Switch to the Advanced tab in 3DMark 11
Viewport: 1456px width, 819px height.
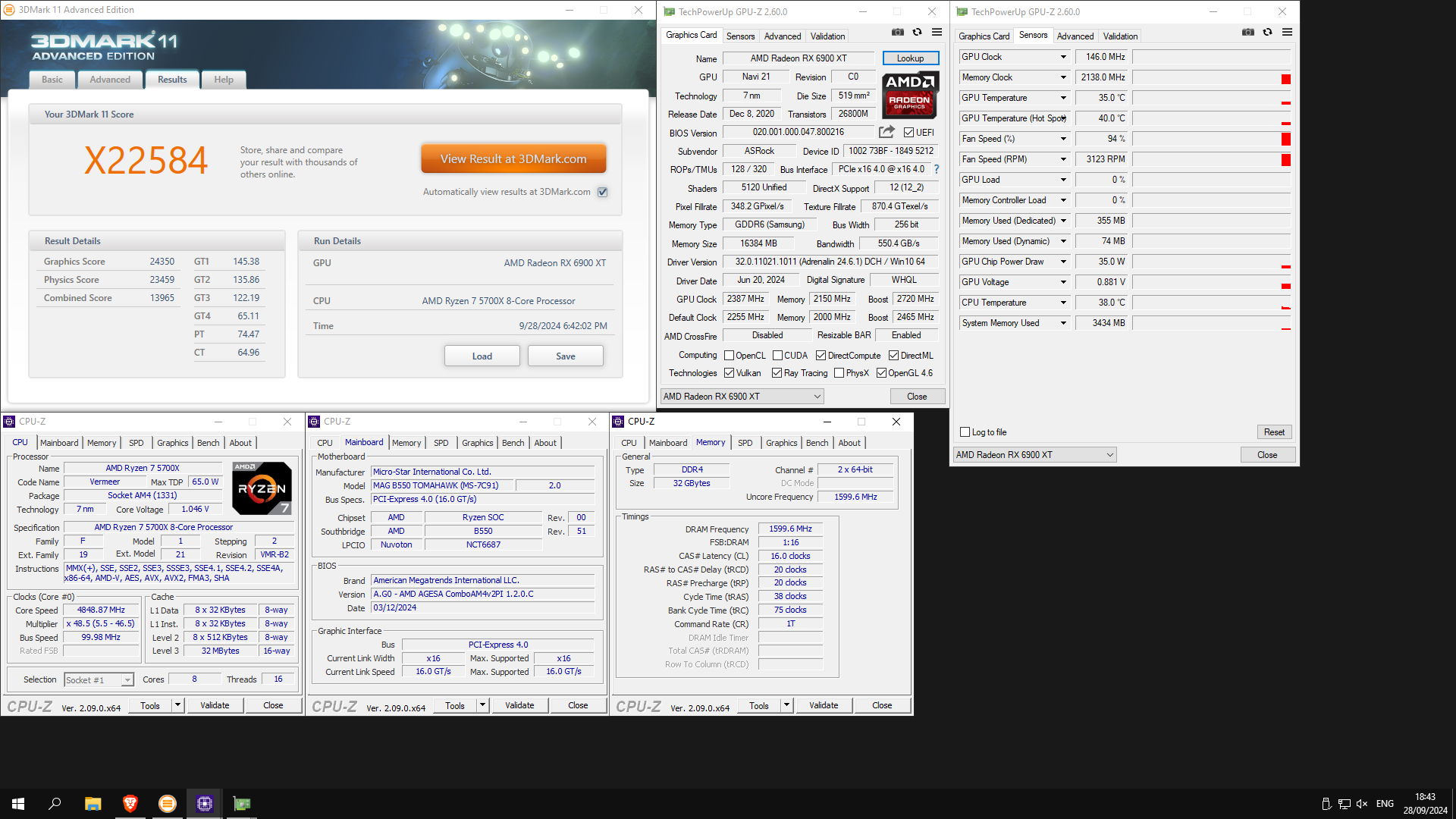pyautogui.click(x=110, y=80)
